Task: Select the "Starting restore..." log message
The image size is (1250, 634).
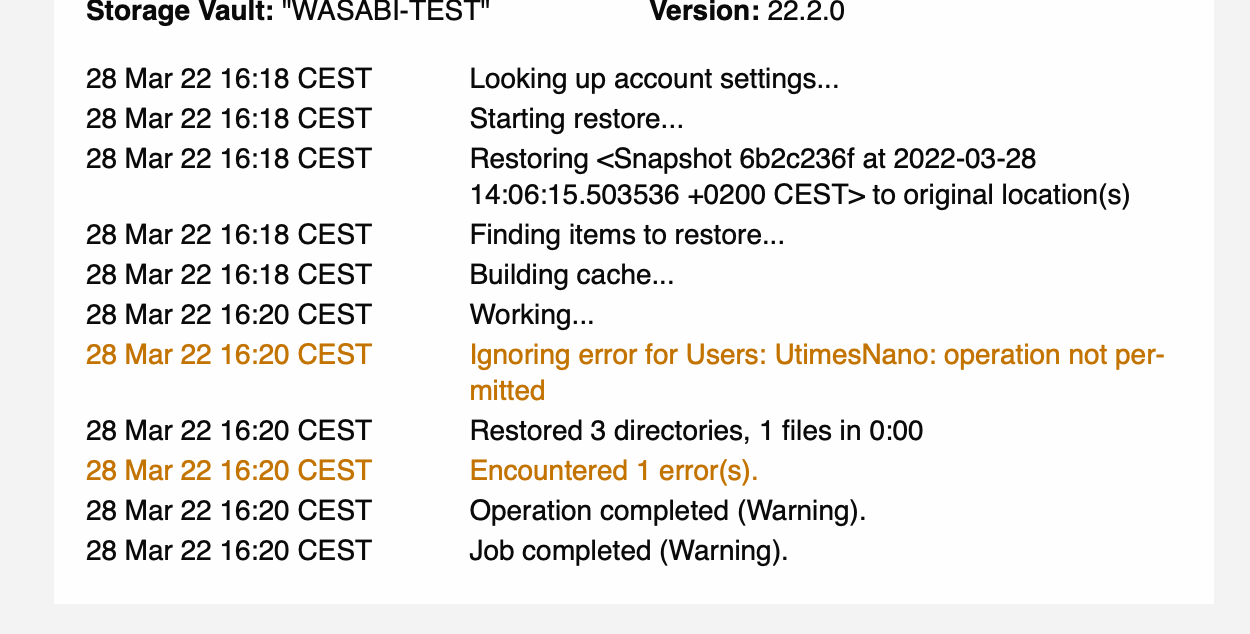Action: tap(577, 119)
